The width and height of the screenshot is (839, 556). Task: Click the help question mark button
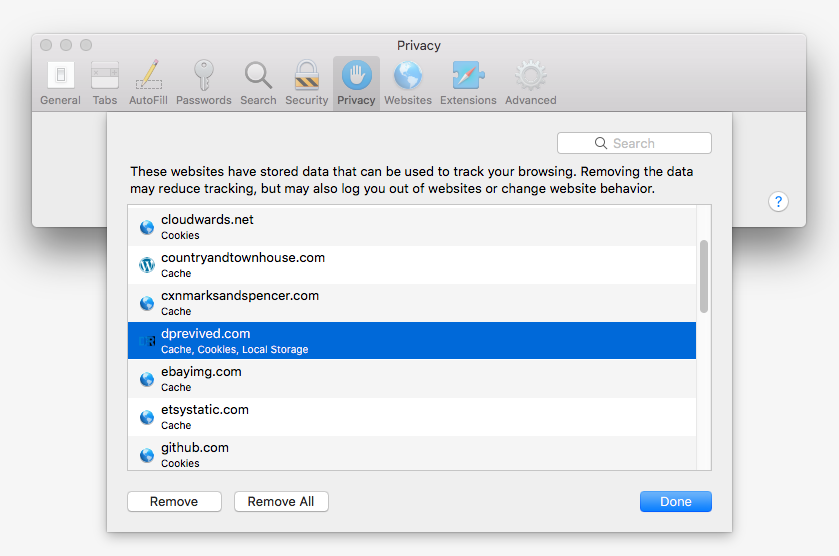click(x=778, y=202)
